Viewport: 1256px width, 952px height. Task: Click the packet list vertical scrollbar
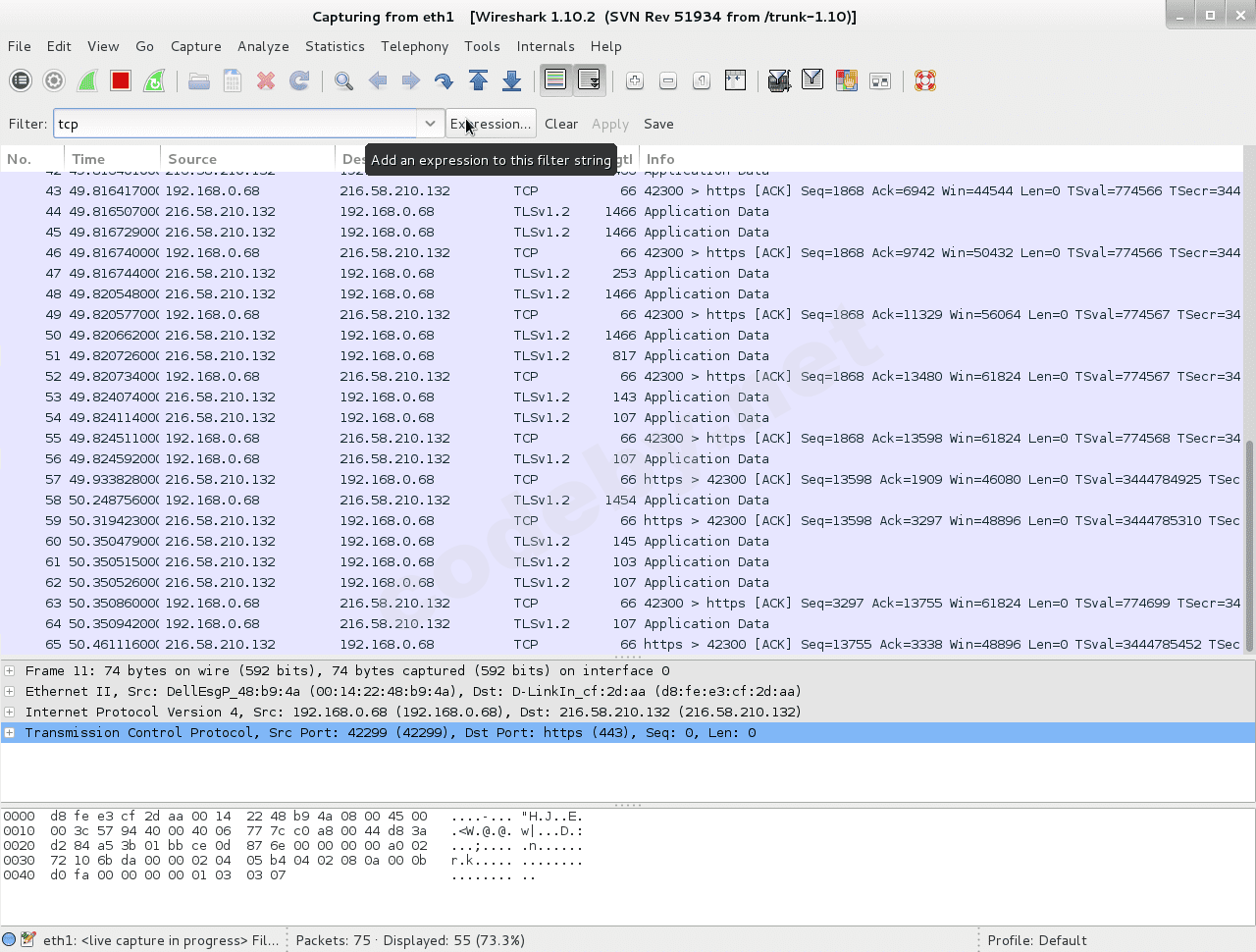[x=1249, y=545]
